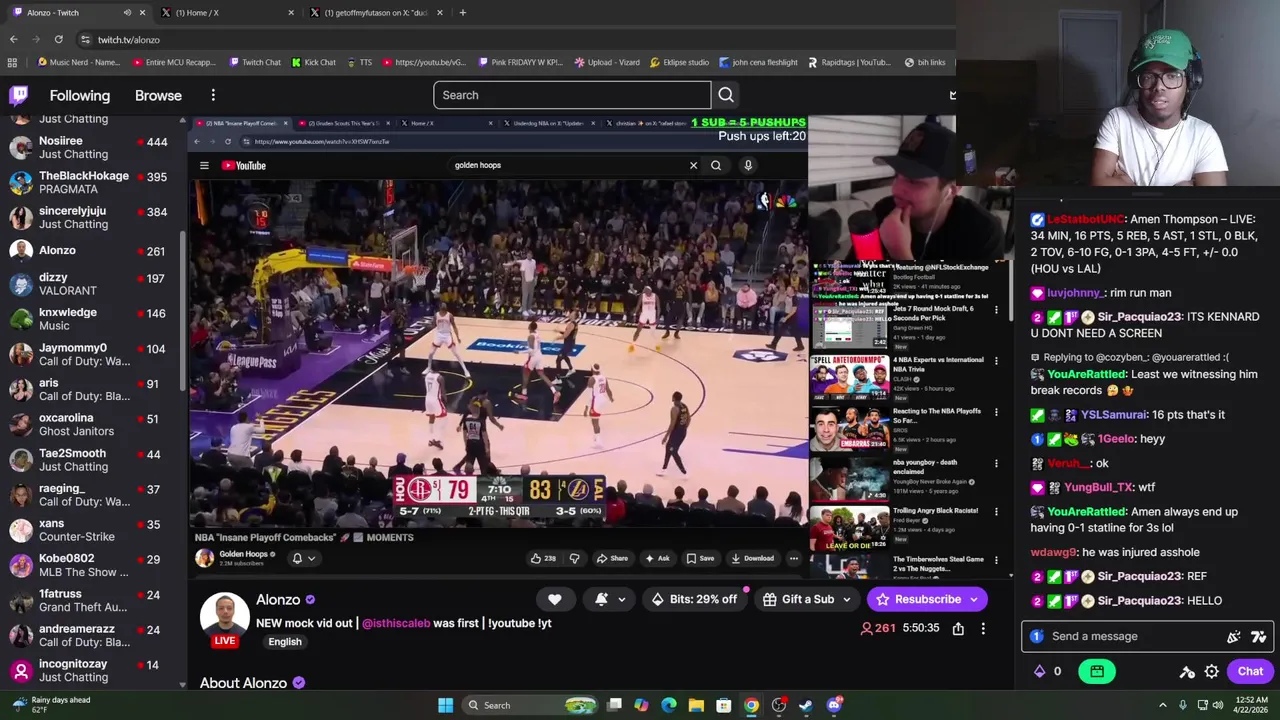Open the Kick Chat bookmark
This screenshot has width=1280, height=720.
[313, 62]
